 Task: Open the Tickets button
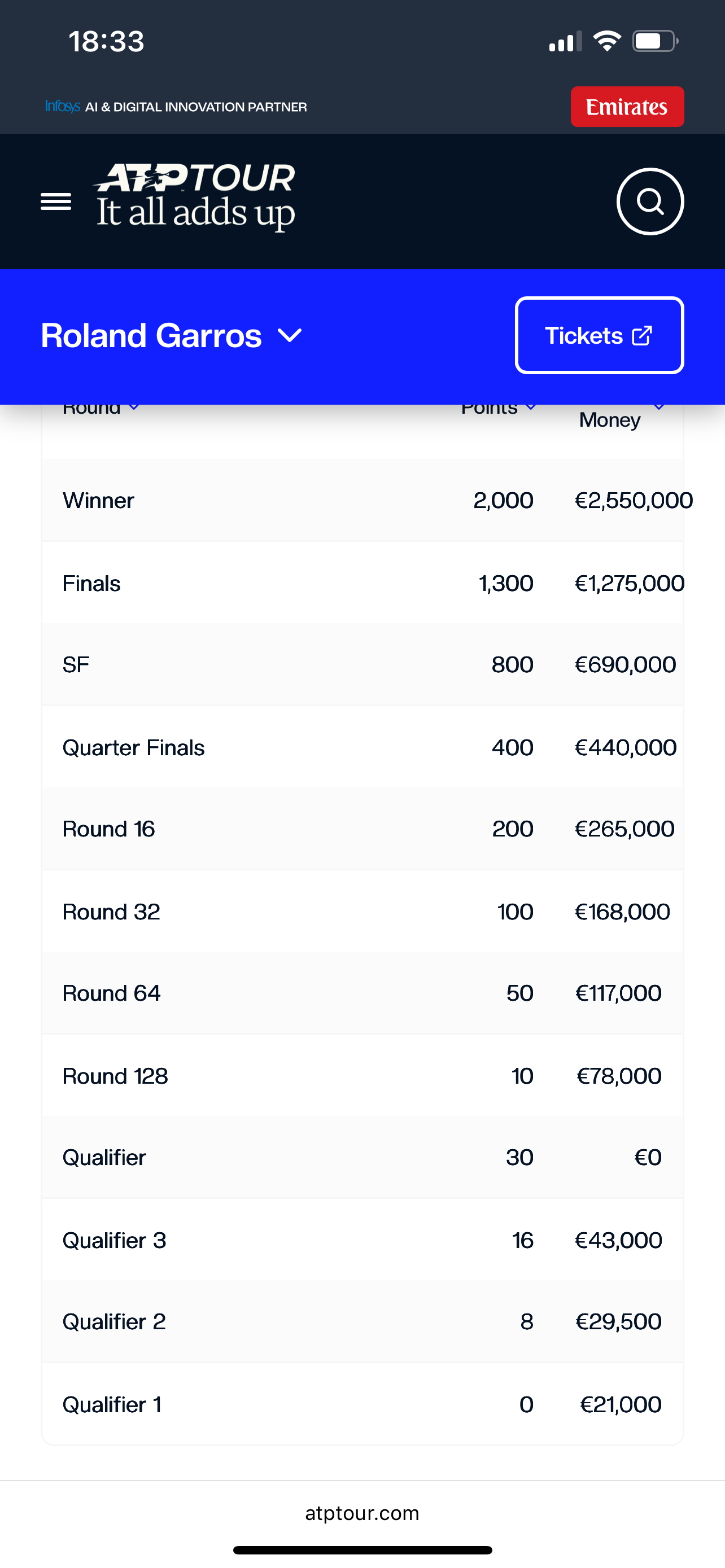599,335
